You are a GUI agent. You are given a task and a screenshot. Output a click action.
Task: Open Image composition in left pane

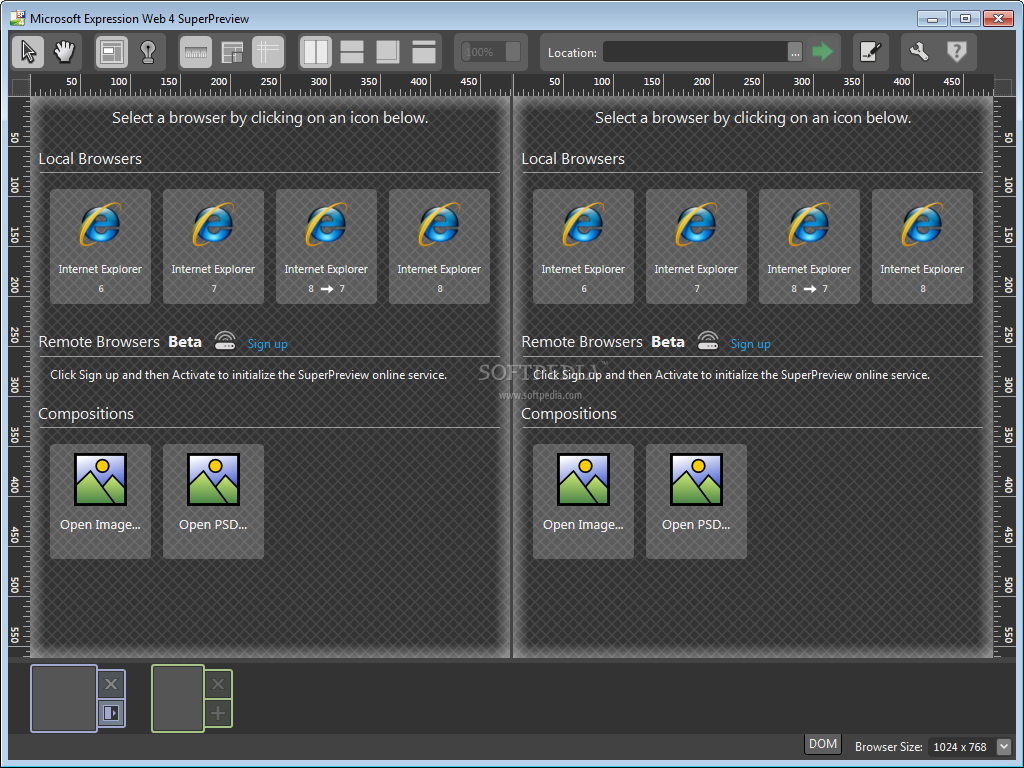[x=101, y=502]
